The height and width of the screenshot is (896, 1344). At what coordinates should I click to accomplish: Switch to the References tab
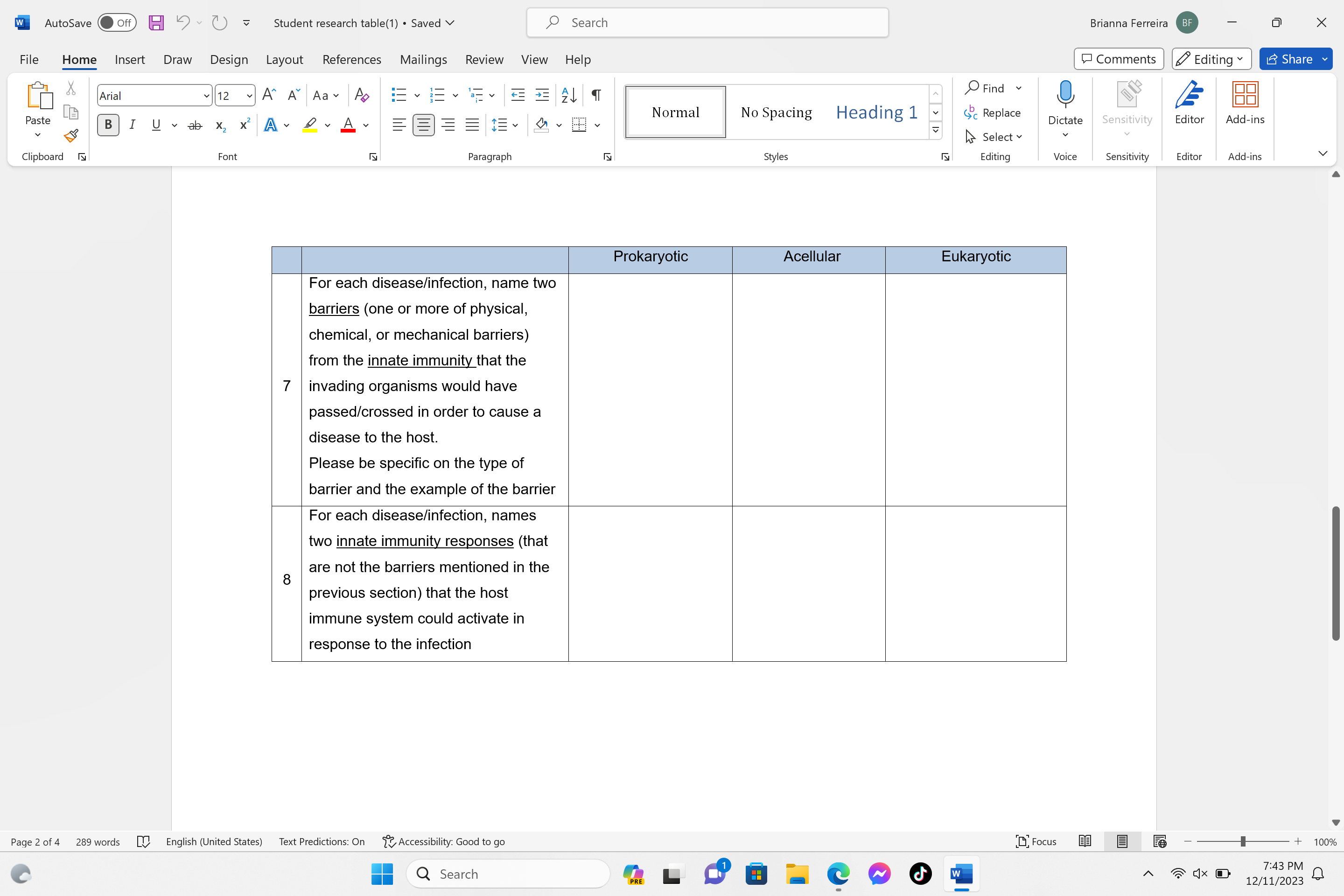pyautogui.click(x=351, y=59)
